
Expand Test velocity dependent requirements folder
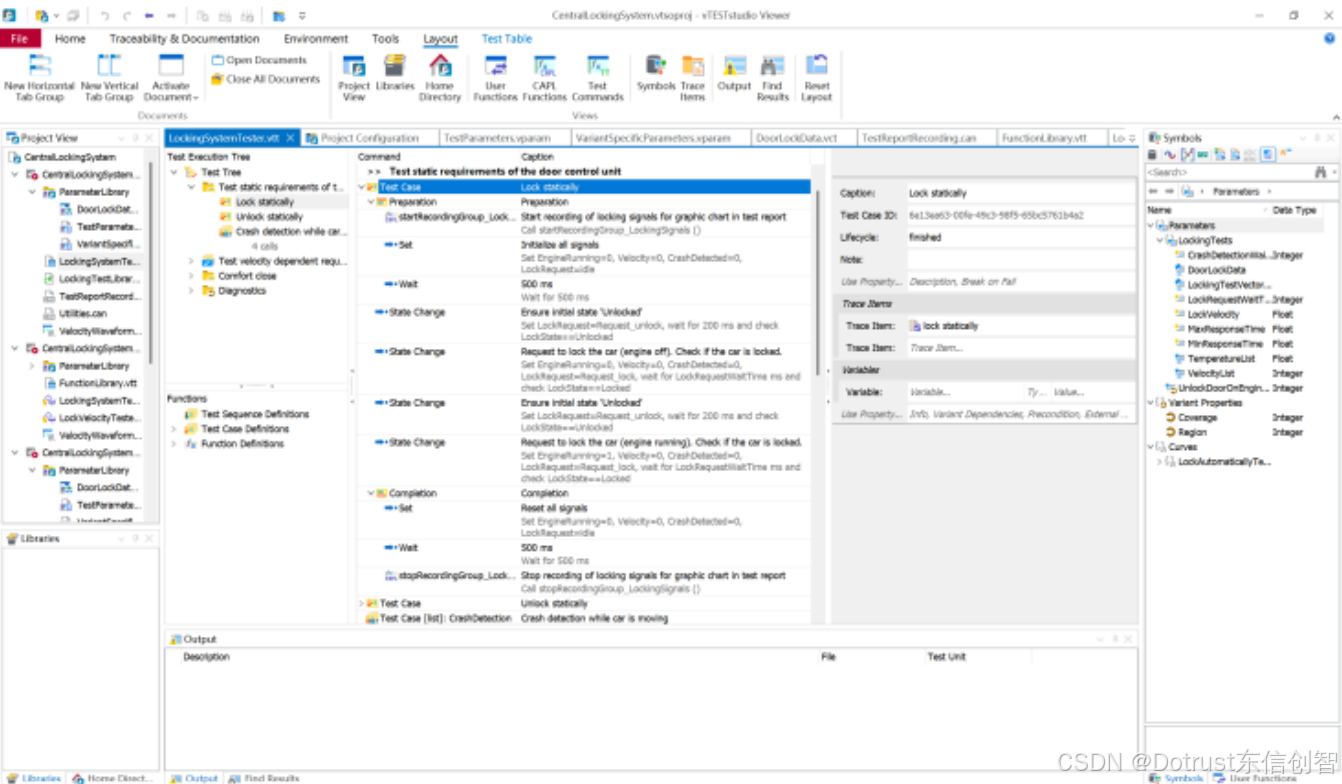(191, 261)
